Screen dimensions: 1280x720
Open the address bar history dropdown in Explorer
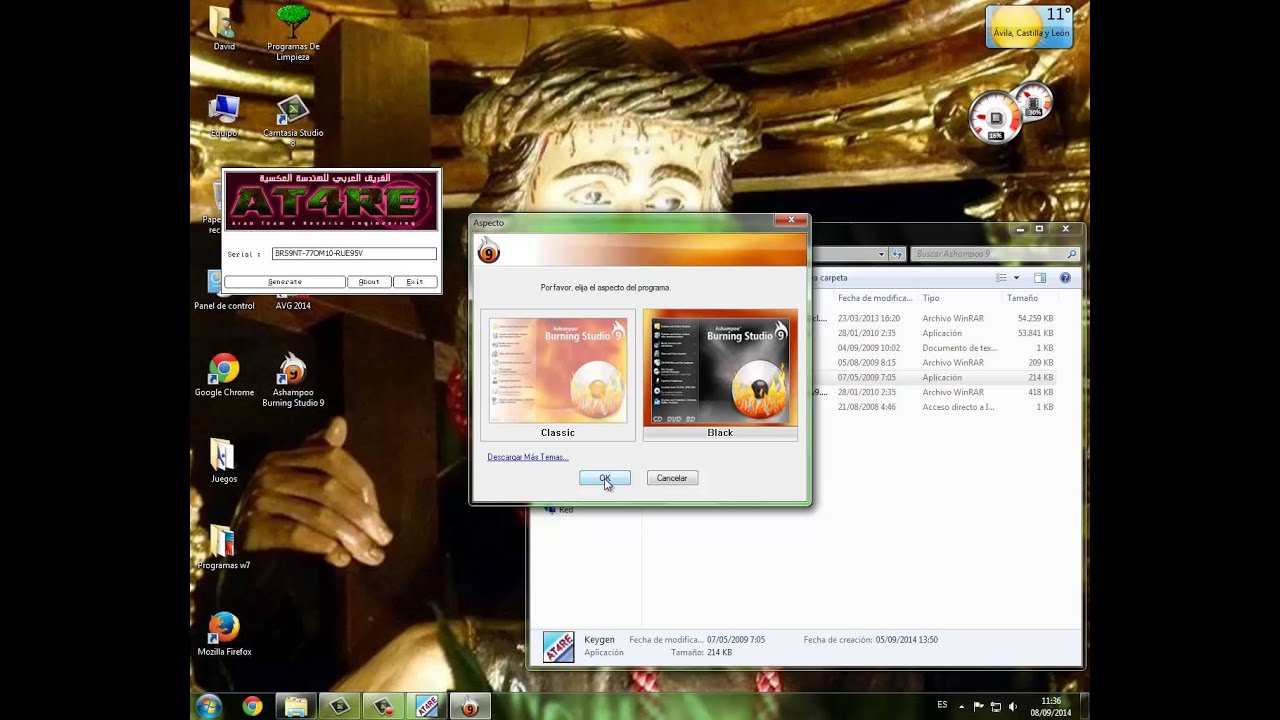tap(881, 254)
